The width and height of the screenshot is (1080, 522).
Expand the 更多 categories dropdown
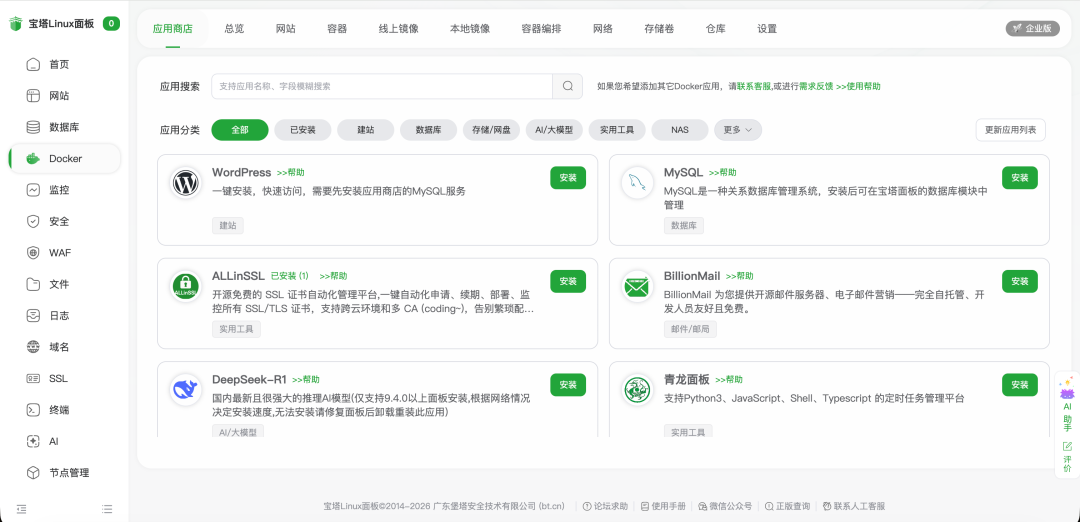click(738, 129)
